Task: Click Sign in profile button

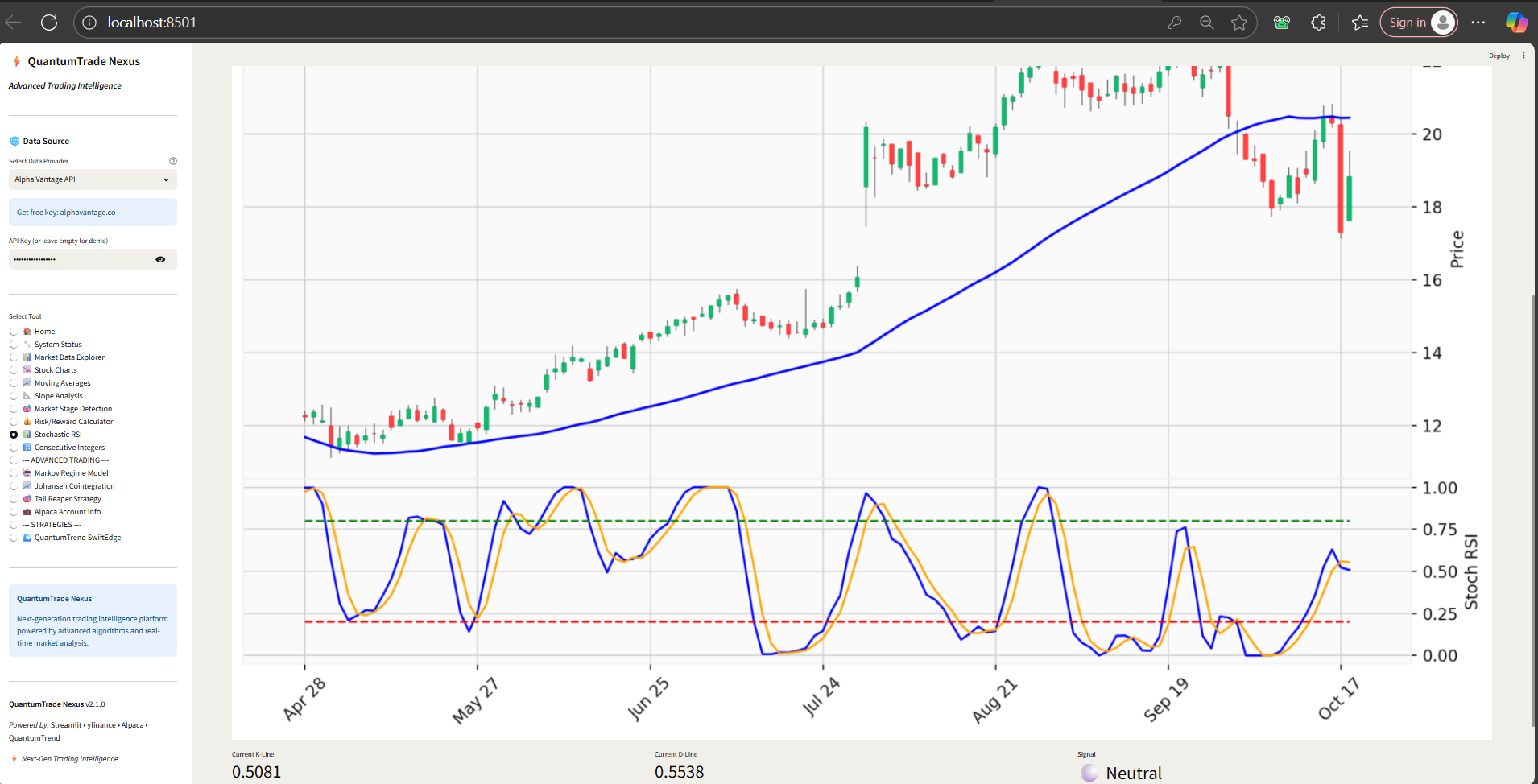Action: (1420, 23)
